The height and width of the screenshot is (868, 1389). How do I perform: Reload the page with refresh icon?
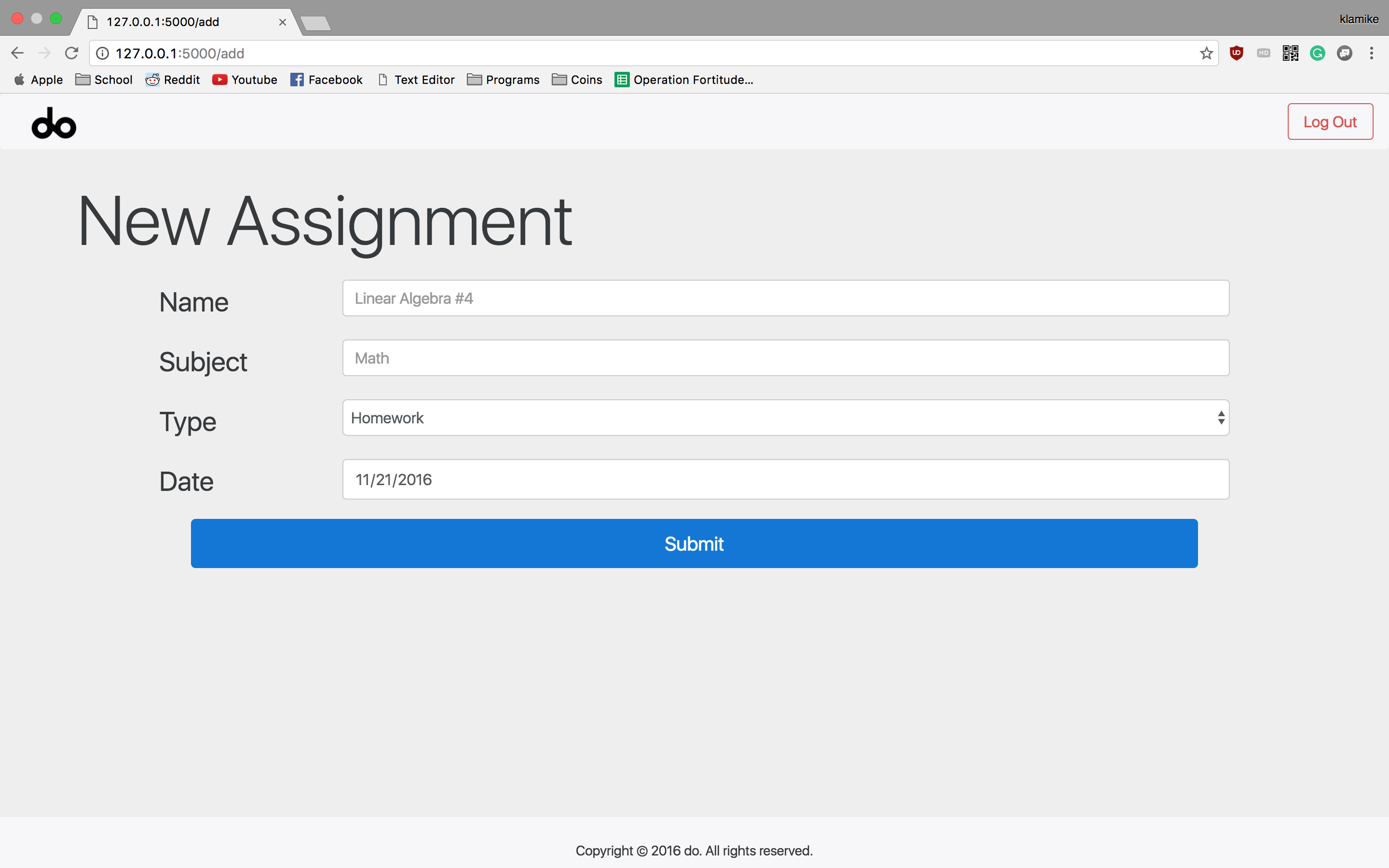pyautogui.click(x=71, y=54)
